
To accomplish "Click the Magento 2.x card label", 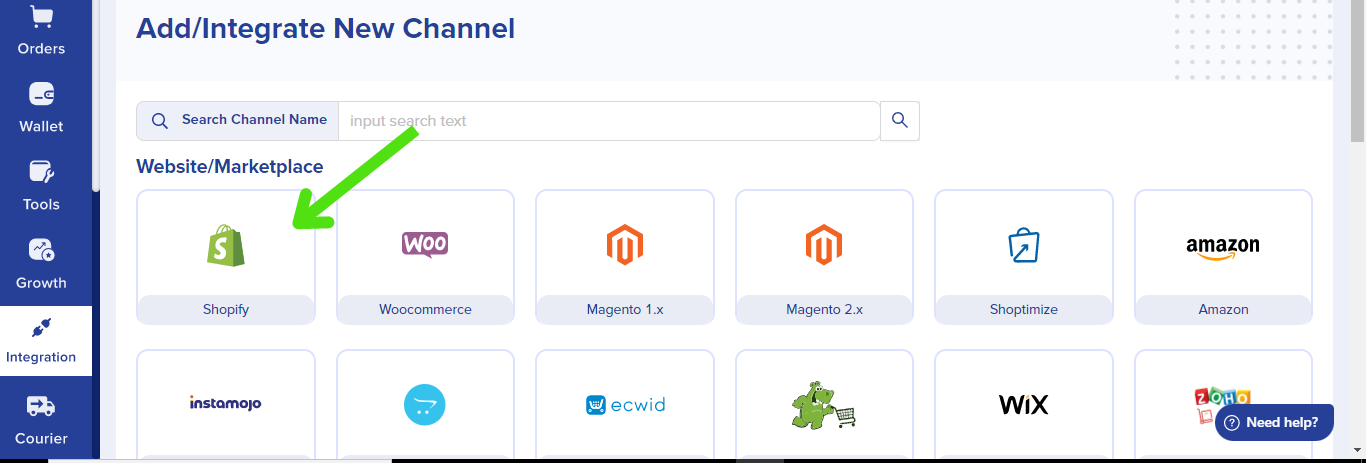I will [x=824, y=309].
